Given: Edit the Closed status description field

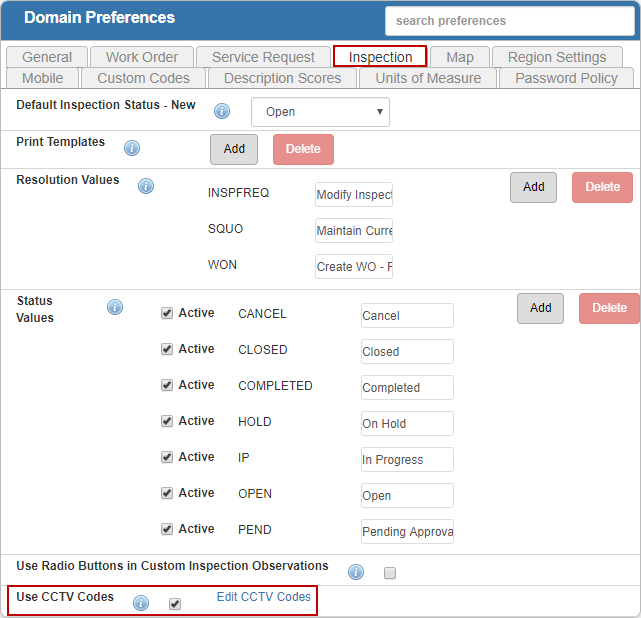Looking at the screenshot, I should [x=408, y=352].
